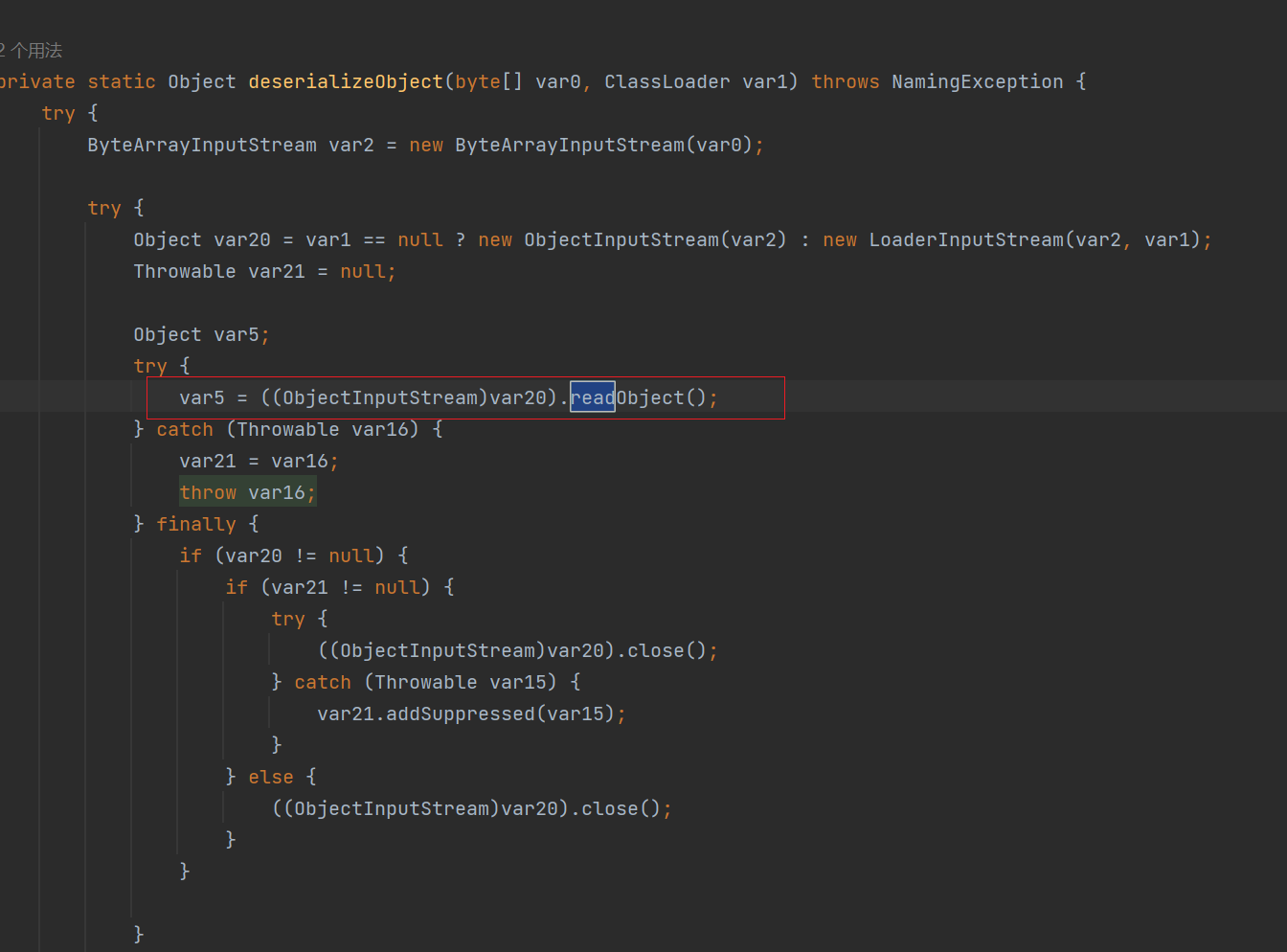Click the 'finally' keyword

pyautogui.click(x=196, y=525)
